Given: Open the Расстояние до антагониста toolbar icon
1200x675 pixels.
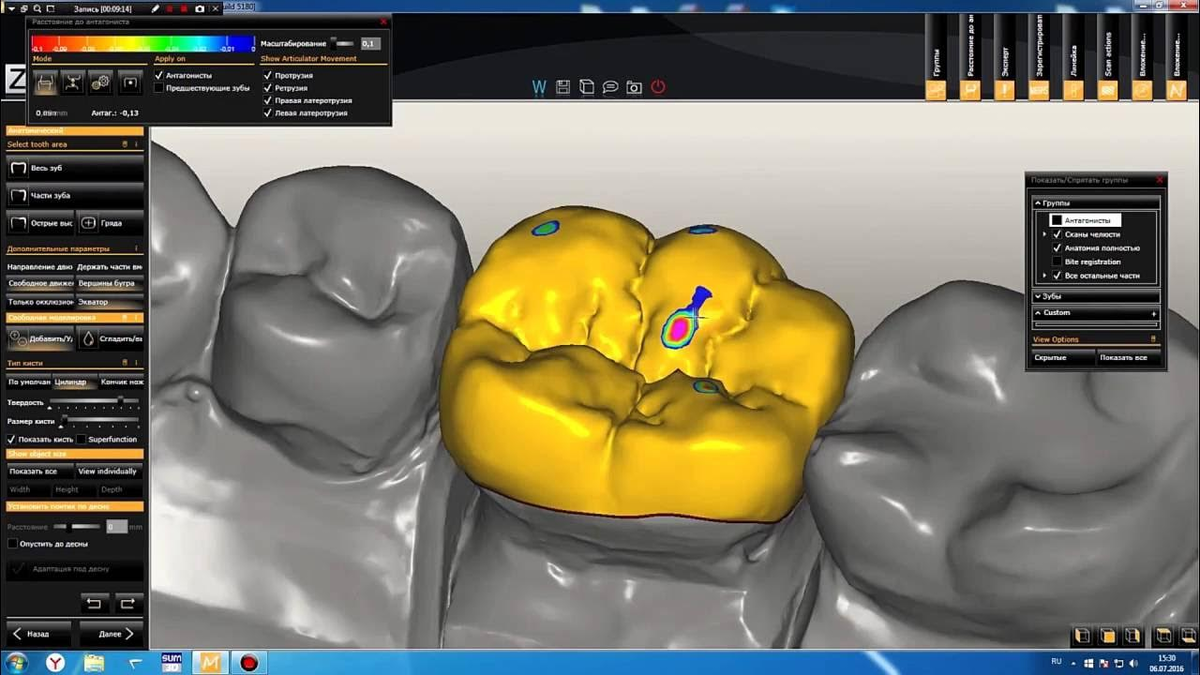Looking at the screenshot, I should coord(971,90).
